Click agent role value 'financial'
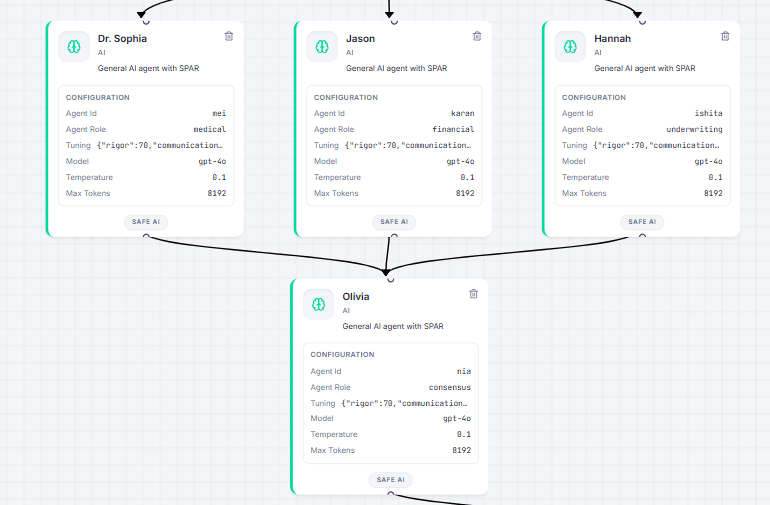This screenshot has height=505, width=770. click(x=453, y=130)
